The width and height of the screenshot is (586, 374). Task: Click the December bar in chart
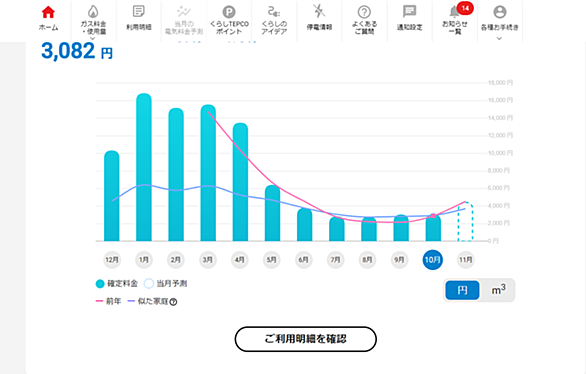pyautogui.click(x=112, y=196)
